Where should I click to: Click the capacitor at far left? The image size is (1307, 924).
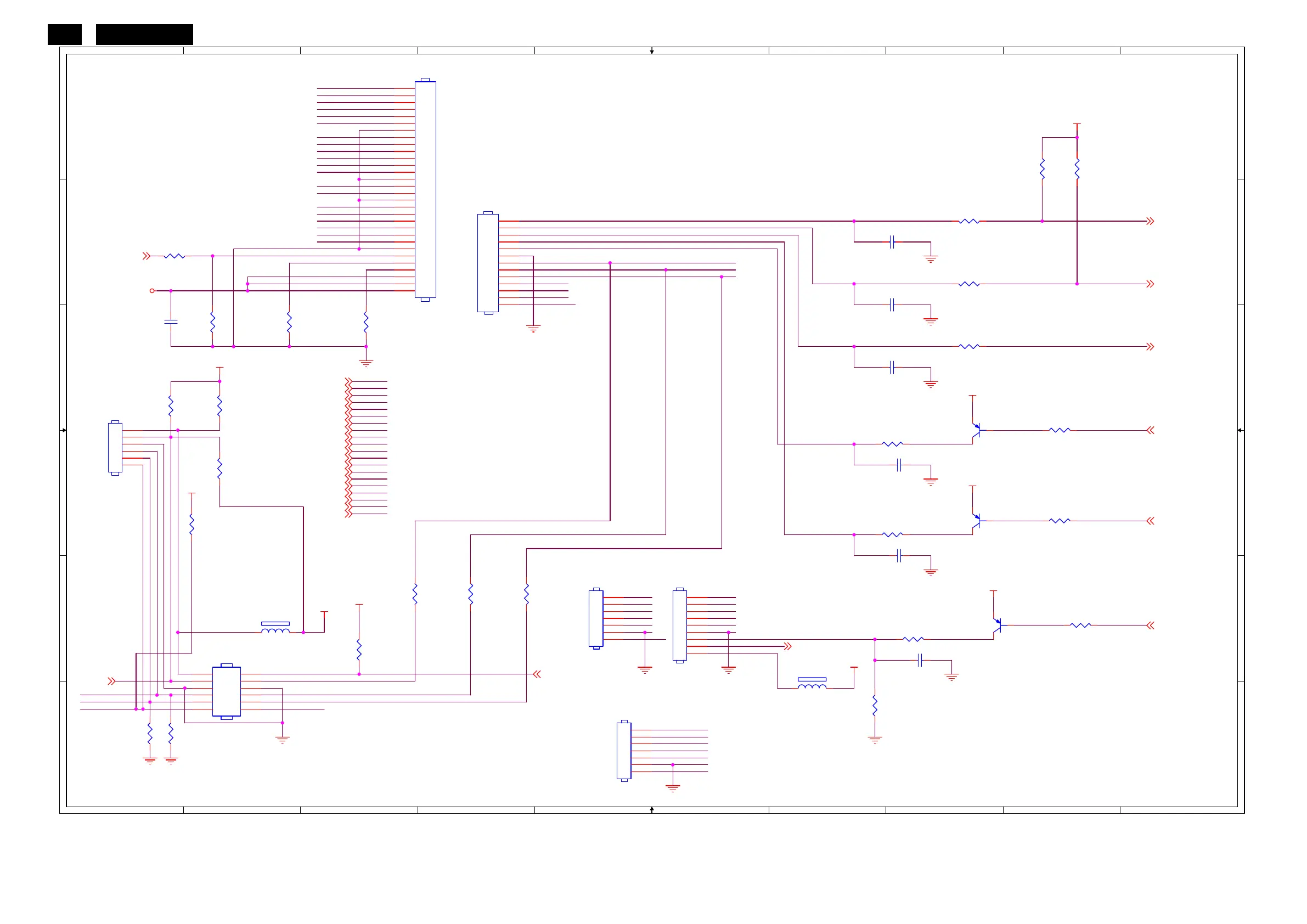click(171, 322)
